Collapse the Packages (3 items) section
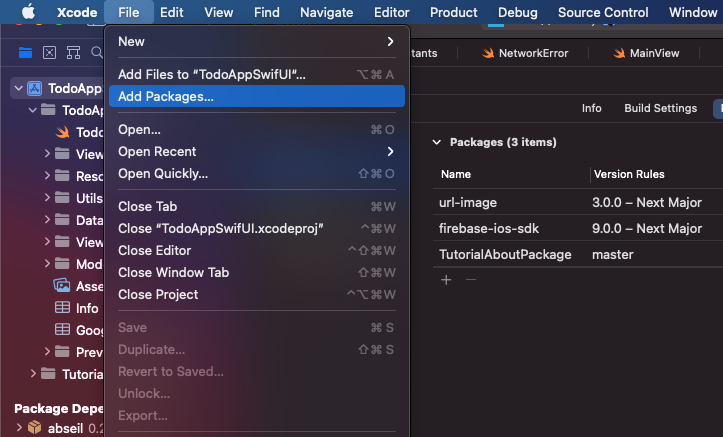Viewport: 723px width, 437px height. click(x=437, y=142)
